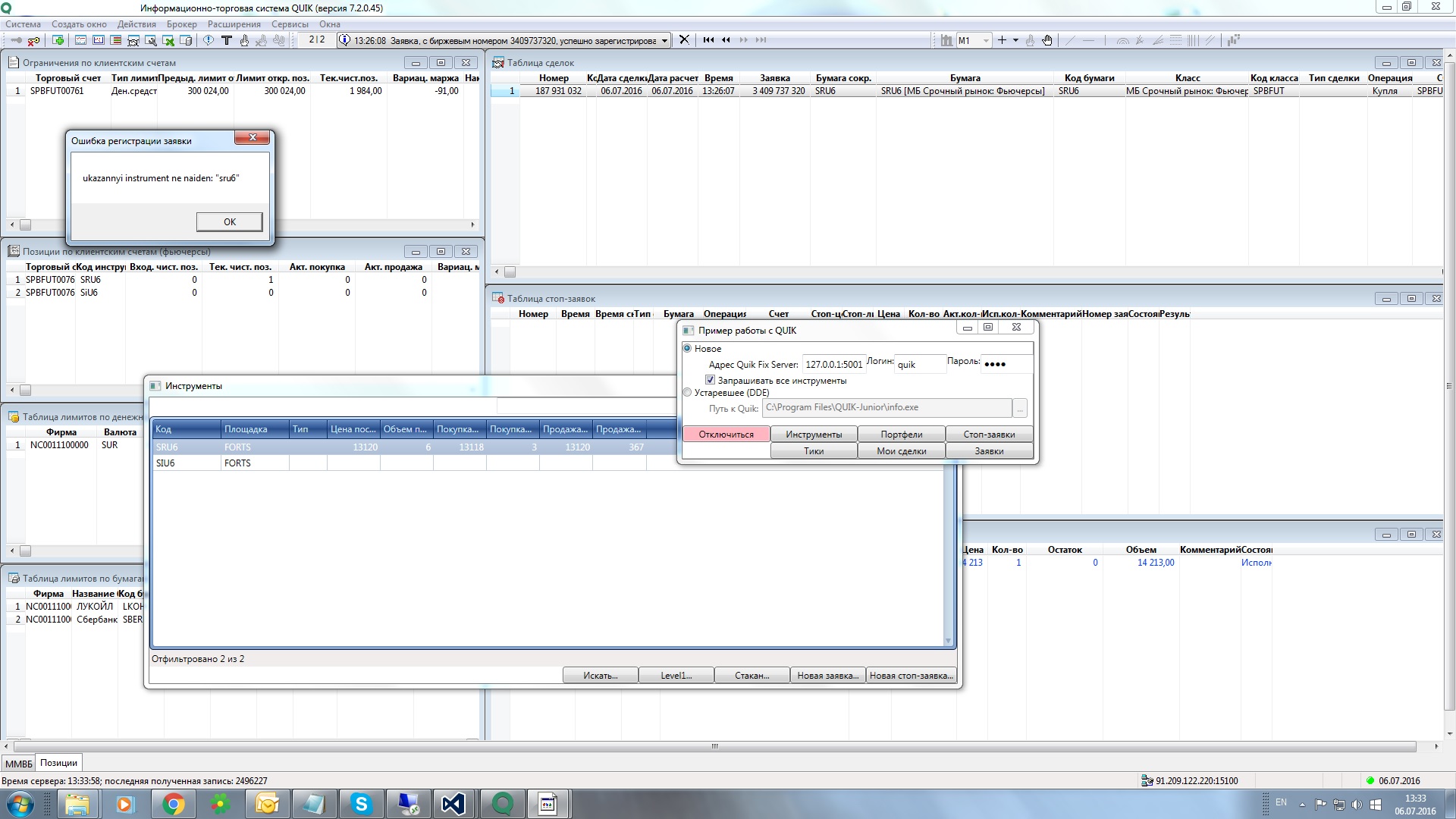Open the dropdown arrow beside the plus icon
The height and width of the screenshot is (819, 1456).
click(x=1015, y=40)
